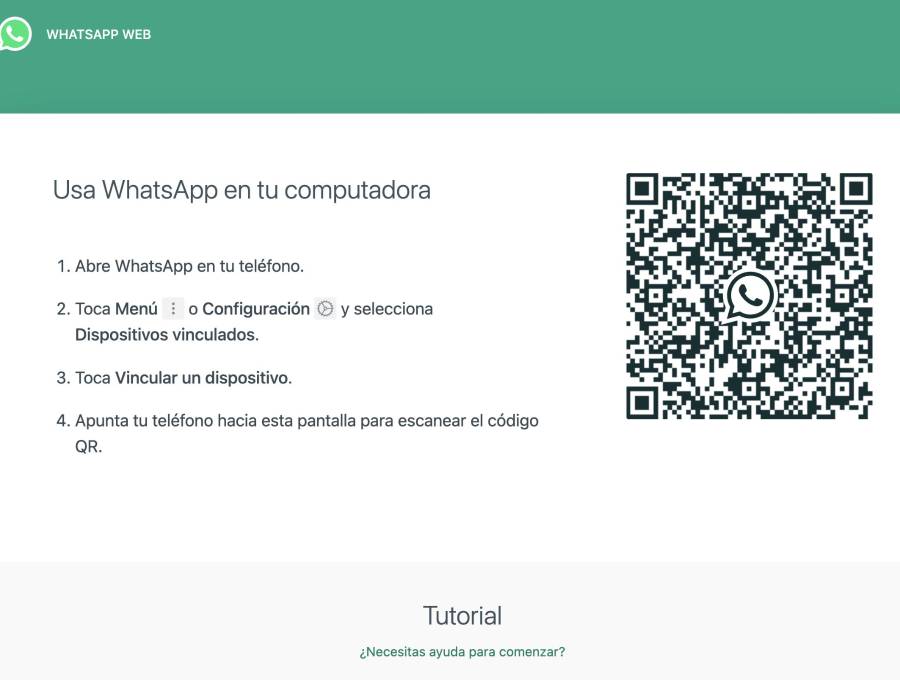Open the "¿Necesitas ayuda para comenzar?" link
The image size is (900, 680).
(460, 651)
